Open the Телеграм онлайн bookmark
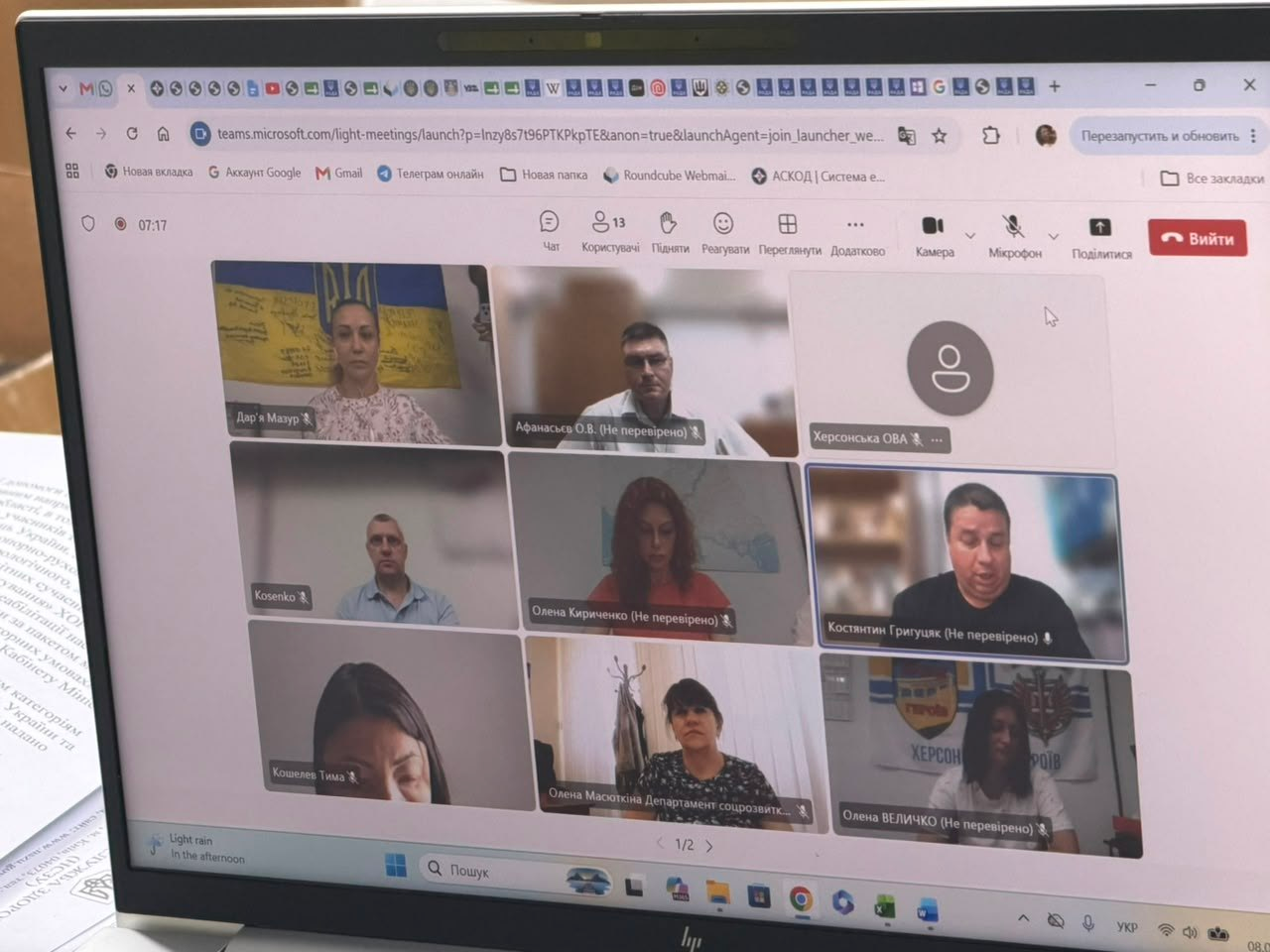The height and width of the screenshot is (952, 1270). [x=431, y=174]
